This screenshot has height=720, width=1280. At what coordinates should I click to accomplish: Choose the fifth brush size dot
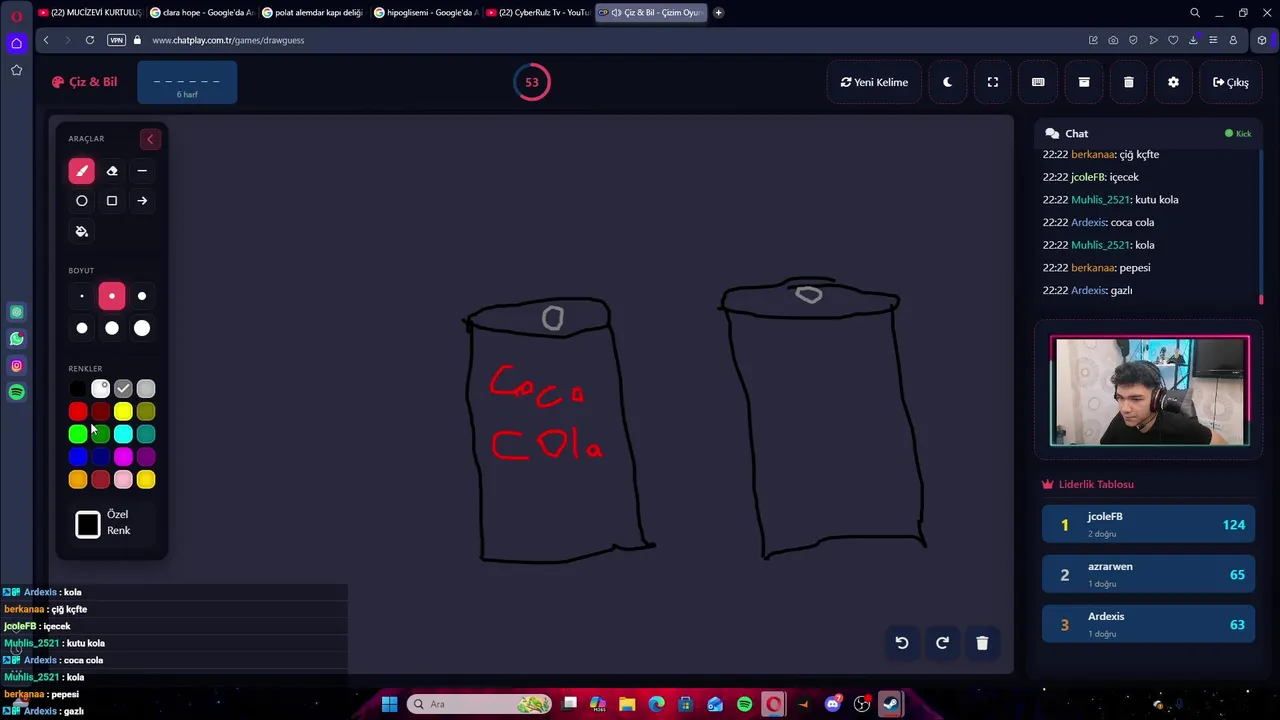112,328
